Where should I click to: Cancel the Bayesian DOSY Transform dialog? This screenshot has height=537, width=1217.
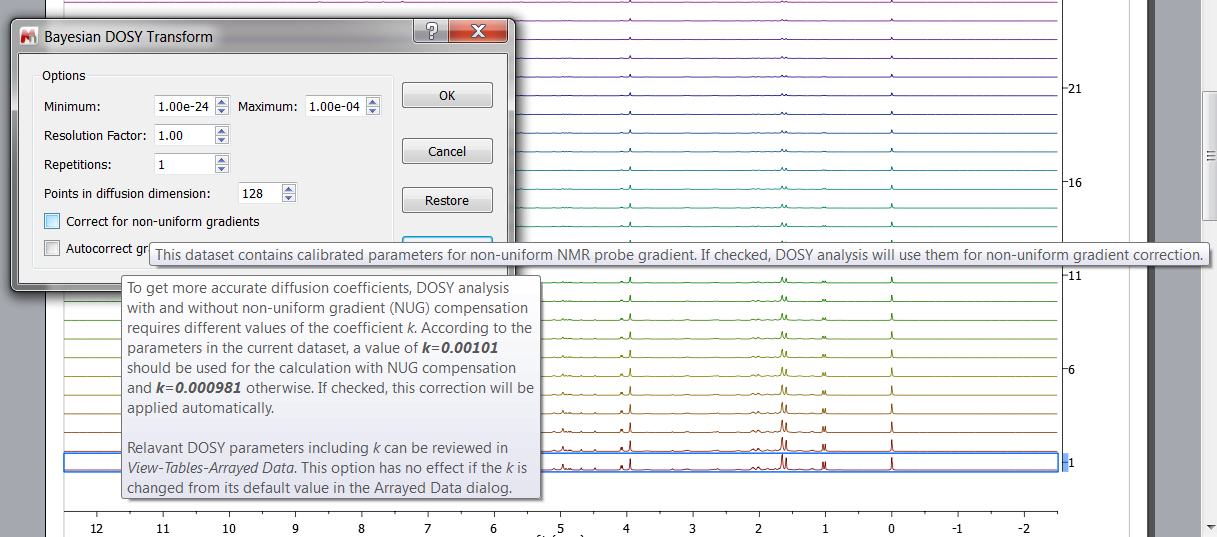click(447, 151)
